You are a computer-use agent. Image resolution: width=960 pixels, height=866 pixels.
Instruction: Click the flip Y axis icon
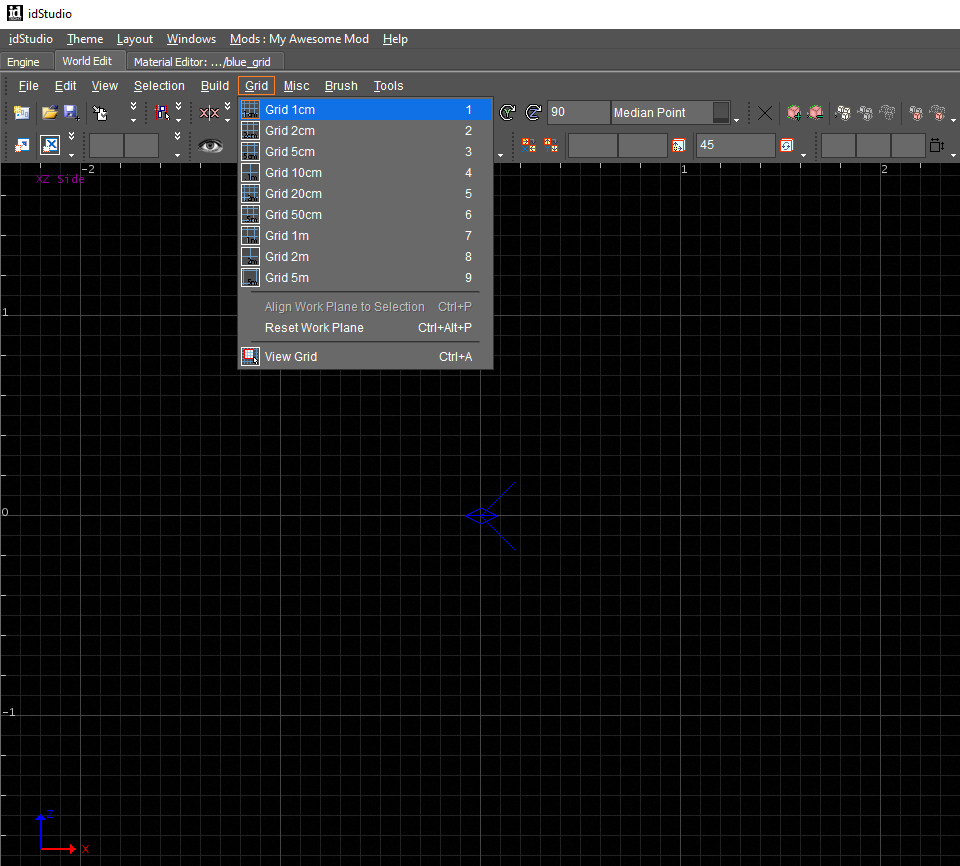pos(551,145)
